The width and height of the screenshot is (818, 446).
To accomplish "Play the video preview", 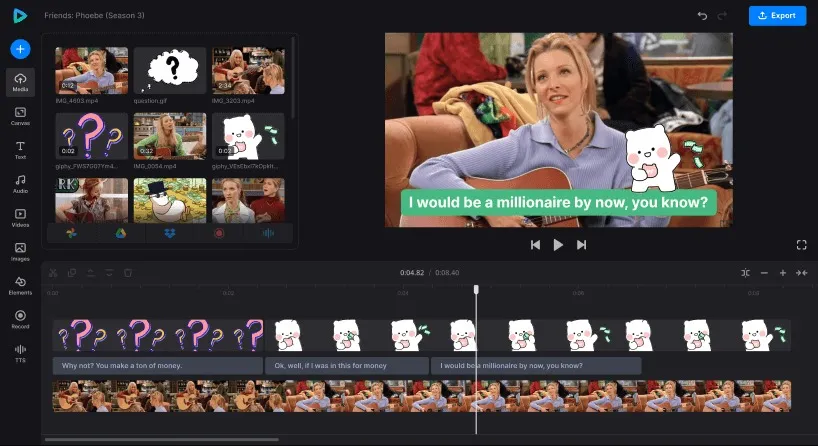I will click(558, 245).
